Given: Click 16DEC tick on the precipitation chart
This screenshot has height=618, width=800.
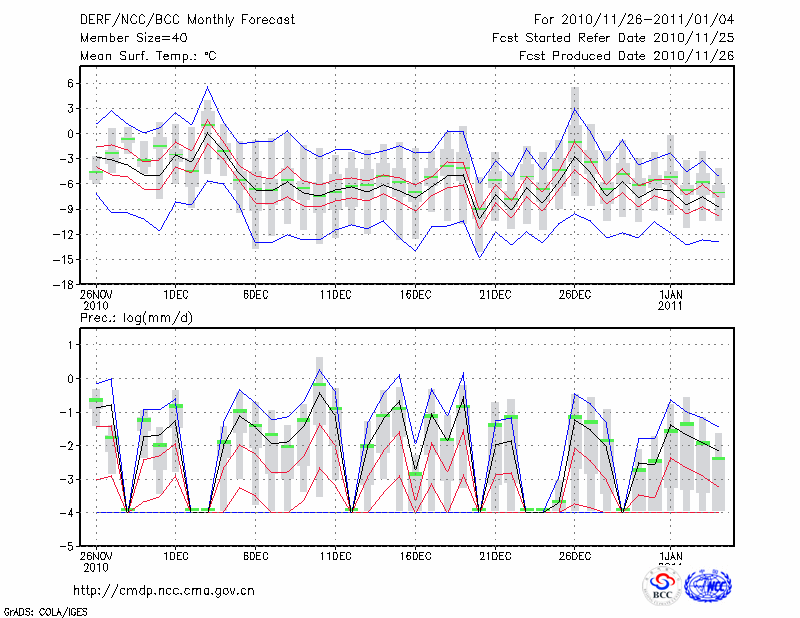Looking at the screenshot, I should 415,556.
